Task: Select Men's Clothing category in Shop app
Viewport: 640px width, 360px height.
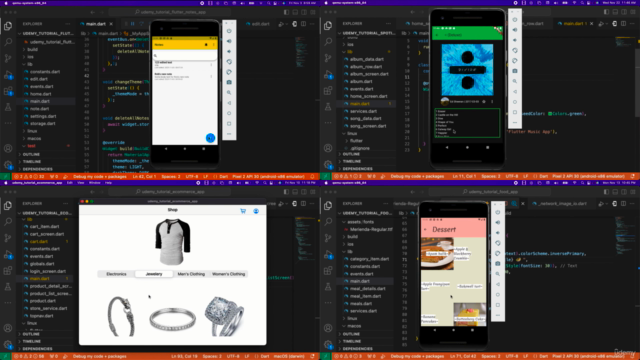Action: tap(191, 274)
